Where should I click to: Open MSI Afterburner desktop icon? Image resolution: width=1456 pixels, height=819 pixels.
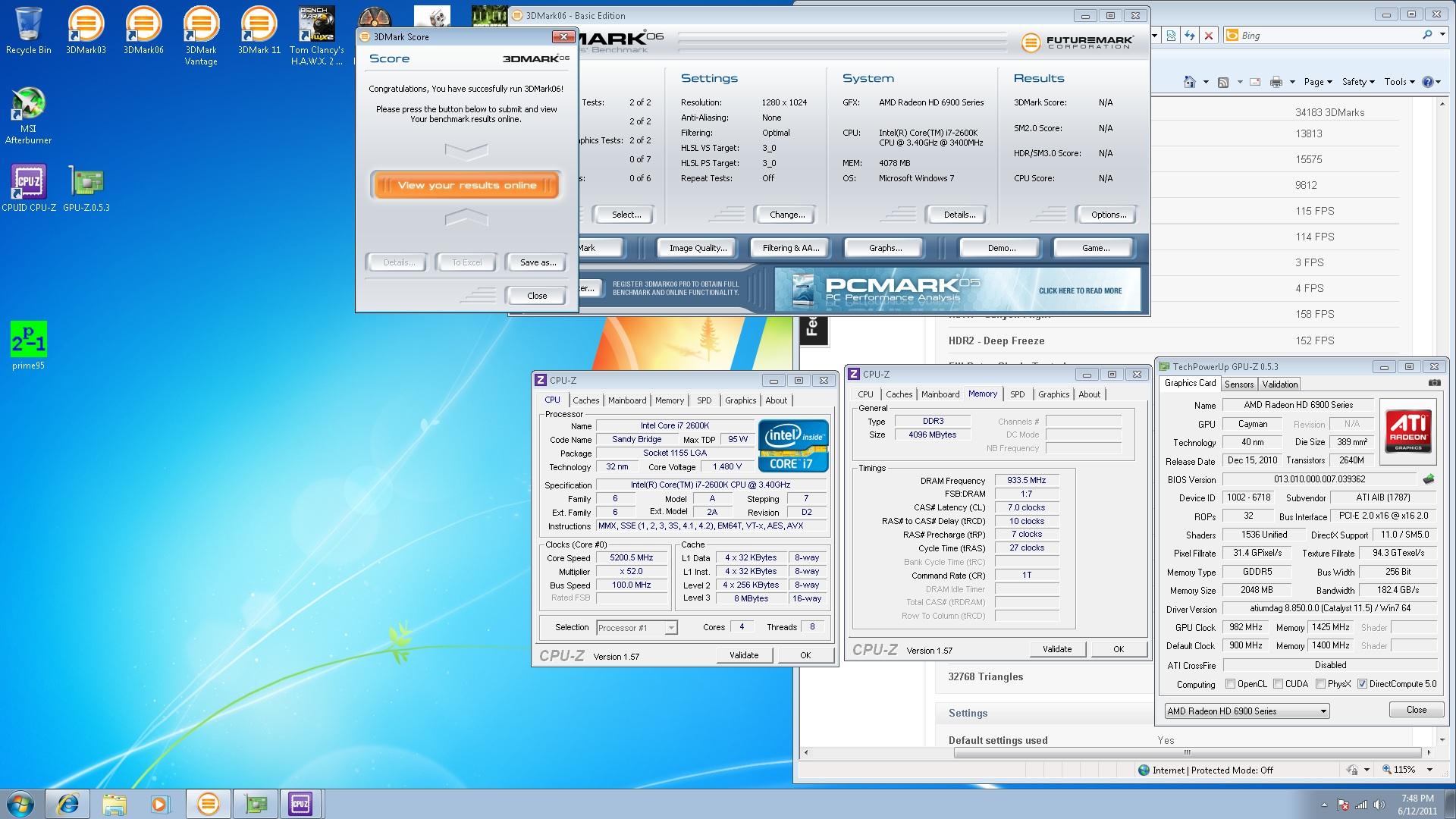[x=29, y=115]
